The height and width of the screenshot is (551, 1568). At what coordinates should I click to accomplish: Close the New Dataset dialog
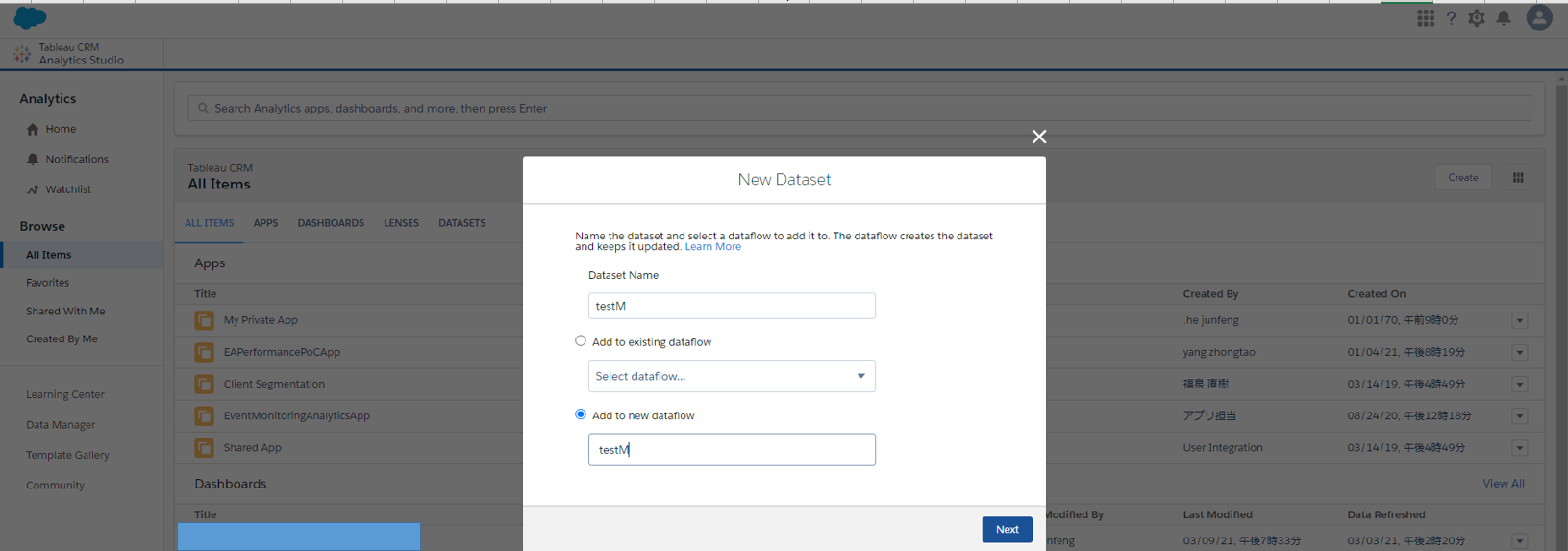1039,137
